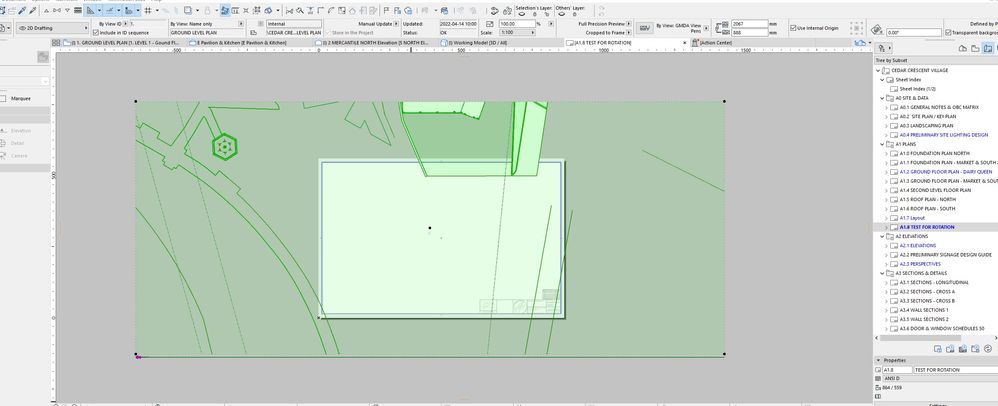The image size is (998, 406).
Task: Collapse the A0 SITE & DATA subset
Action: click(882, 99)
